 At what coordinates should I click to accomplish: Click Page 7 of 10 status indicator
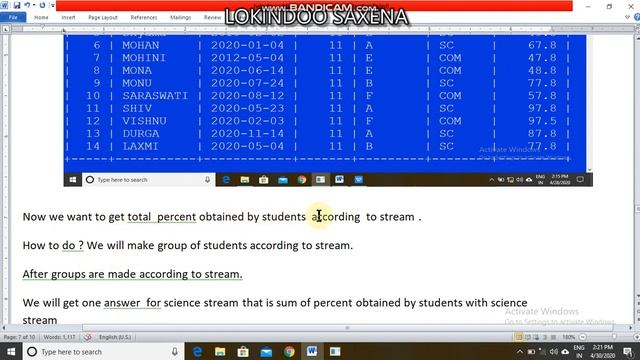(19, 337)
